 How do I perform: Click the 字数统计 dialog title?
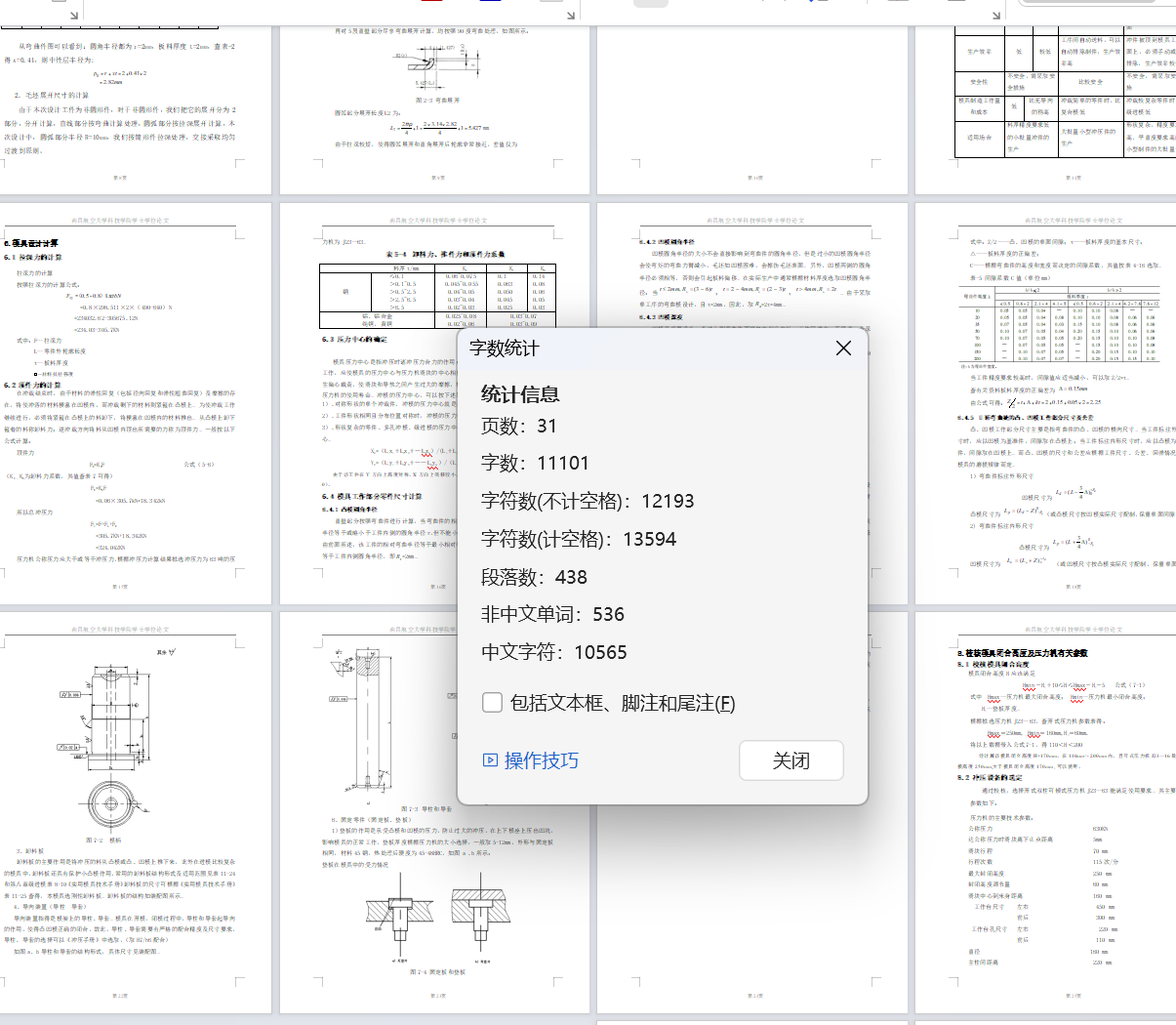[x=505, y=348]
